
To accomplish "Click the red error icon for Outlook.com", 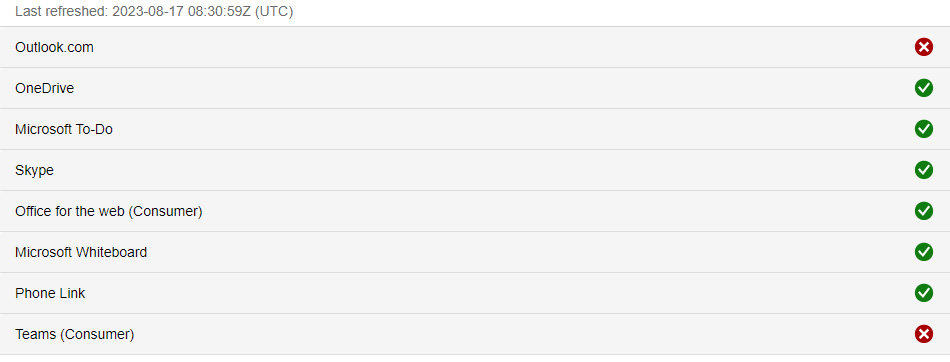I will (x=923, y=47).
